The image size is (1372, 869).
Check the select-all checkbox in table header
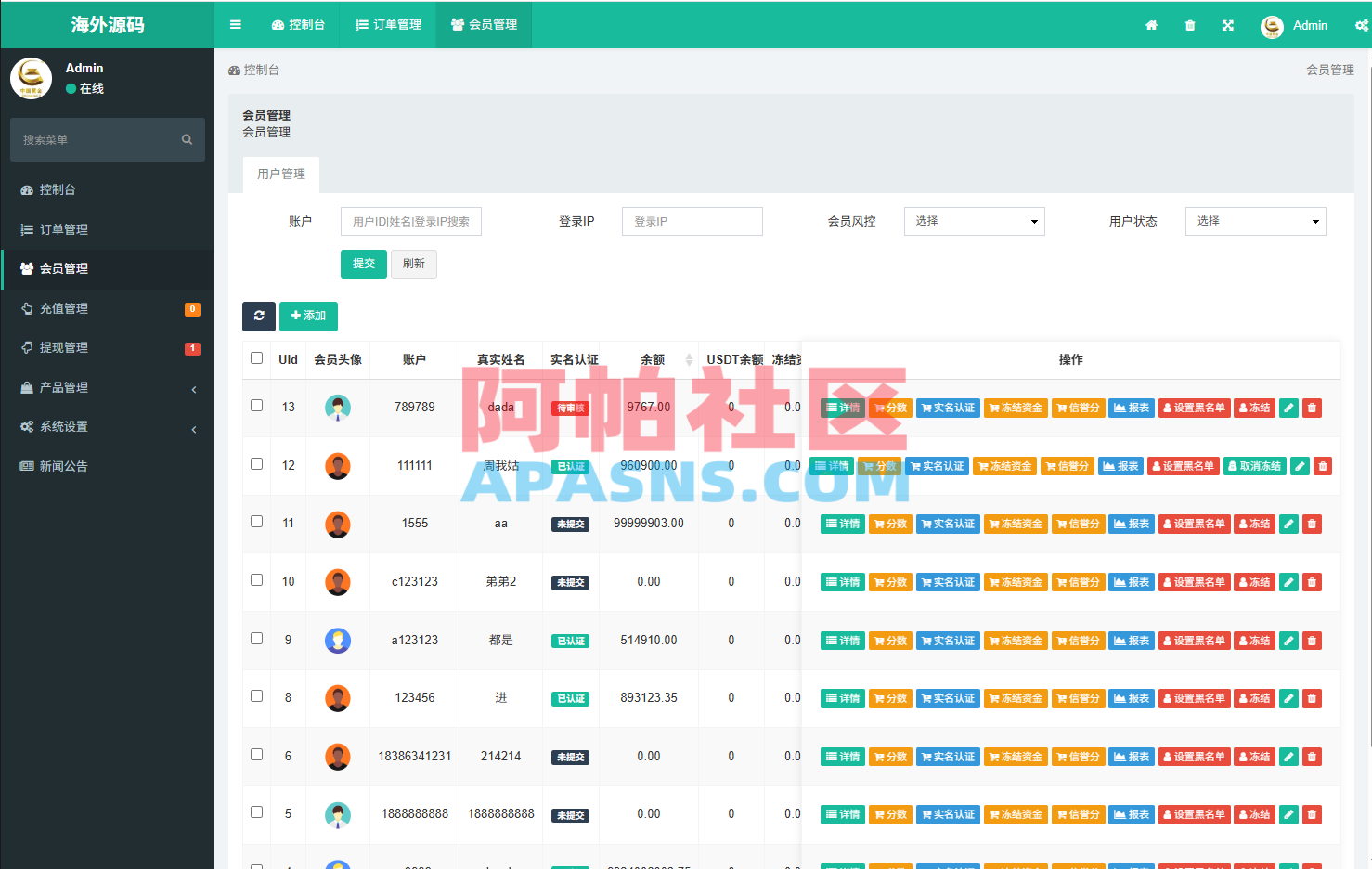(x=256, y=357)
